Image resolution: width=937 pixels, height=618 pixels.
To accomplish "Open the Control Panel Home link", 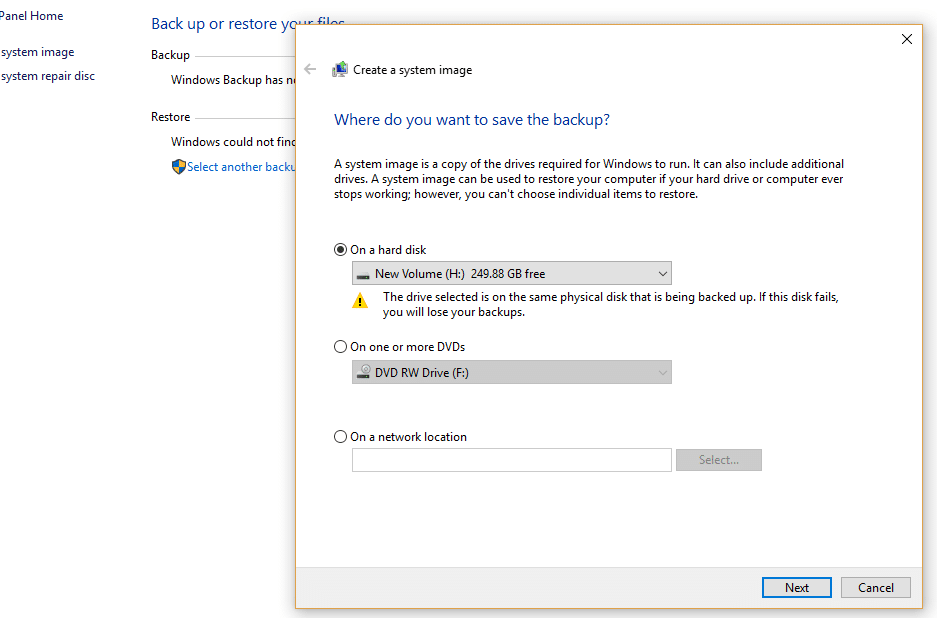I will pos(31,16).
